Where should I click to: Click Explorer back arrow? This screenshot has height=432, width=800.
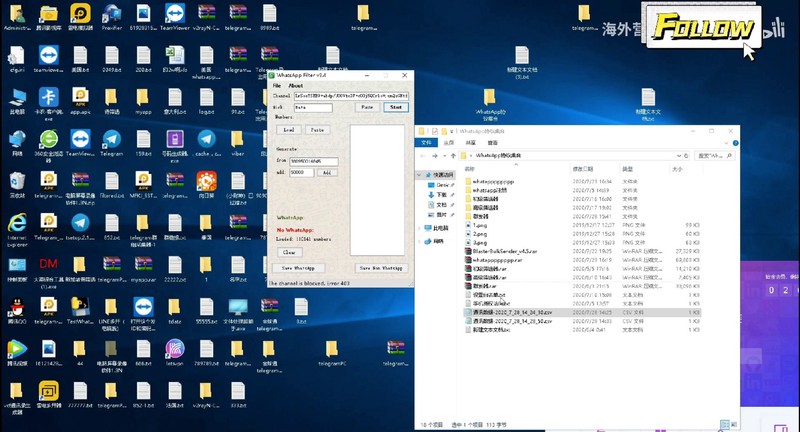click(x=423, y=156)
